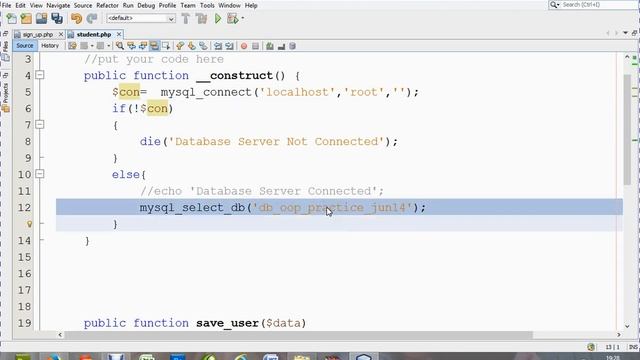This screenshot has height=360, width=640.
Task: Click the vertical scrollbar thumb
Action: [627, 130]
